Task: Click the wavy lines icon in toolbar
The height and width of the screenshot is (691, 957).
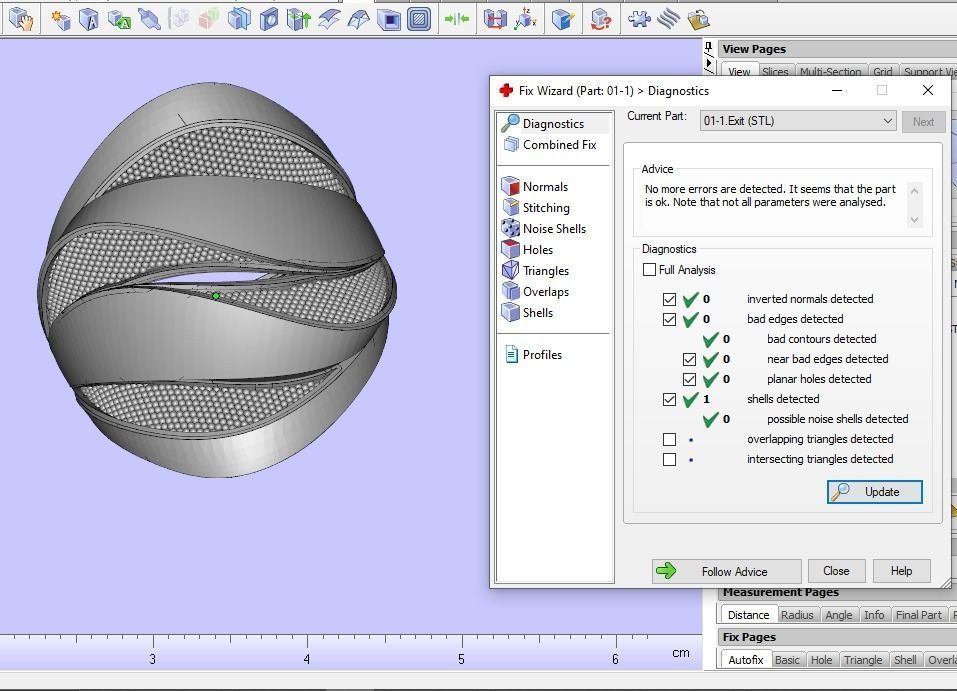Action: pyautogui.click(x=669, y=20)
